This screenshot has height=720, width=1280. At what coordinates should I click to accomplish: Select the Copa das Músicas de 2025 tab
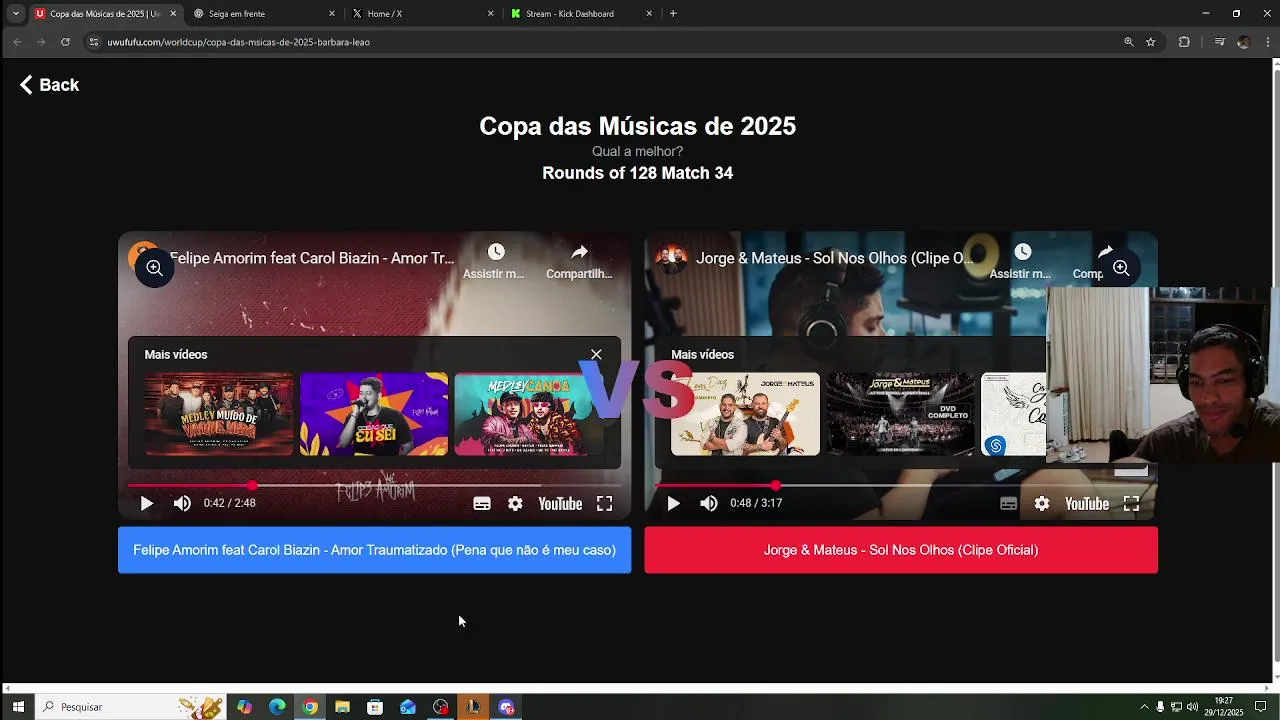(x=105, y=14)
